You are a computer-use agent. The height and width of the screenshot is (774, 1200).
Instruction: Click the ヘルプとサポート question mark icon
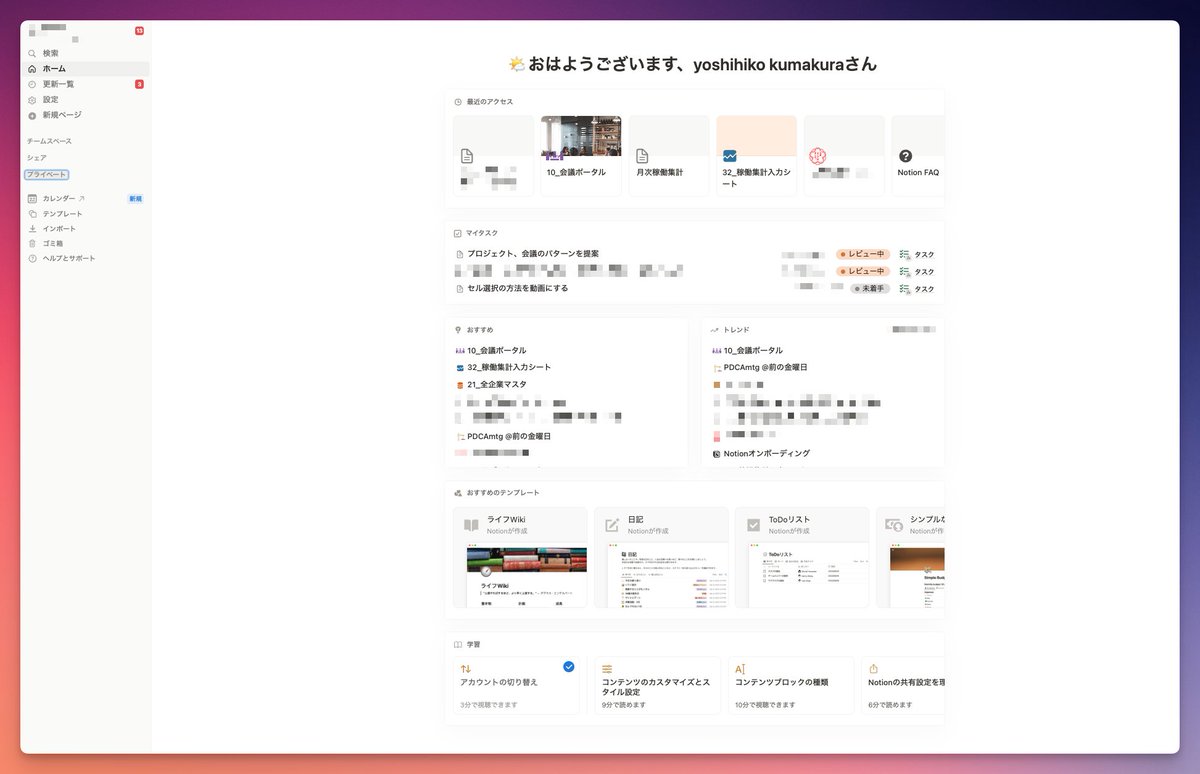32,258
